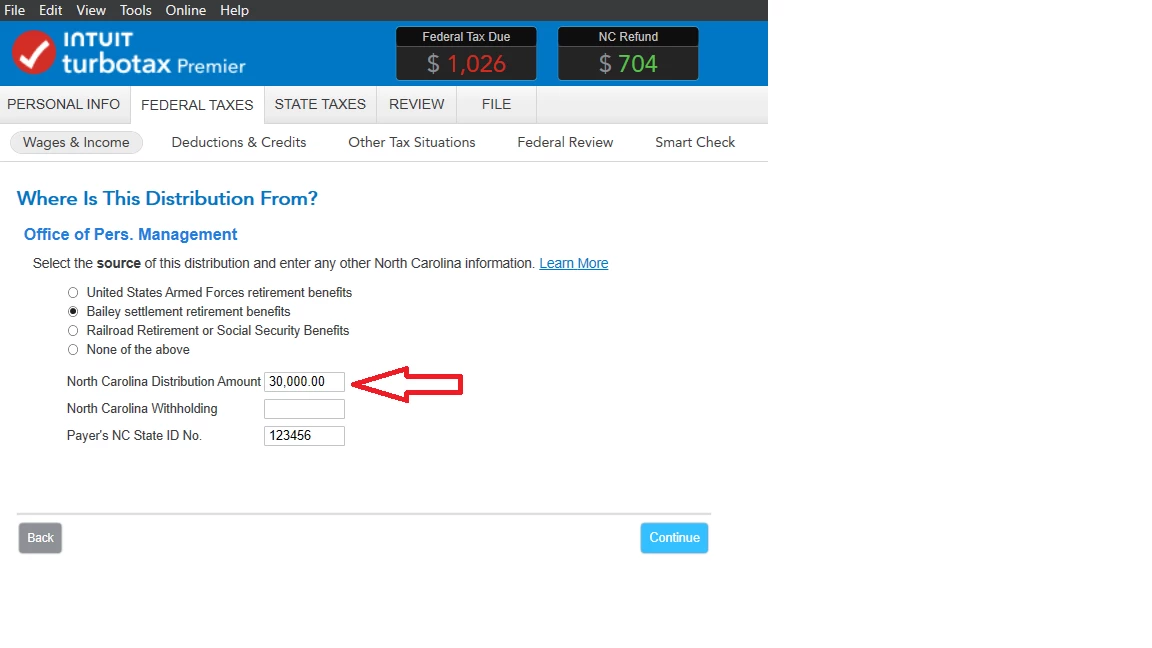Select the Wages & Income section
This screenshot has width=1152, height=648.
[x=76, y=143]
